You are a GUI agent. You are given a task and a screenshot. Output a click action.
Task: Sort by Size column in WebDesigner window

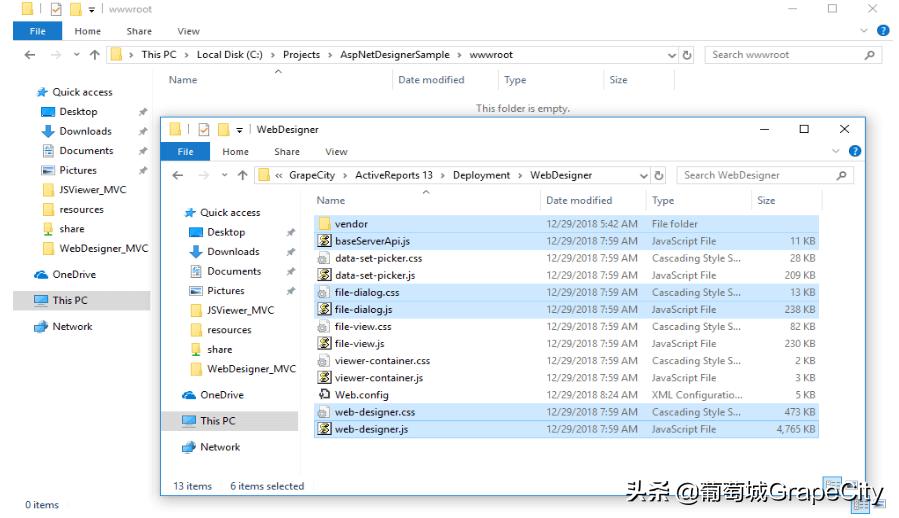point(766,200)
